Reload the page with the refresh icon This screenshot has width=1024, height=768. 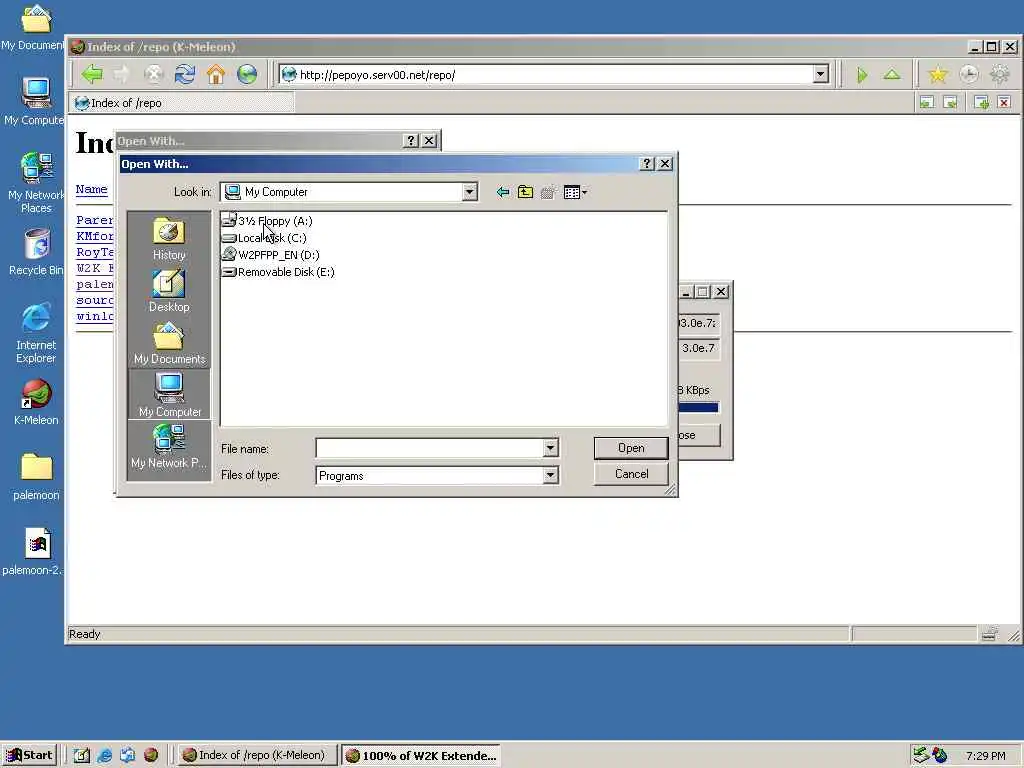point(185,74)
